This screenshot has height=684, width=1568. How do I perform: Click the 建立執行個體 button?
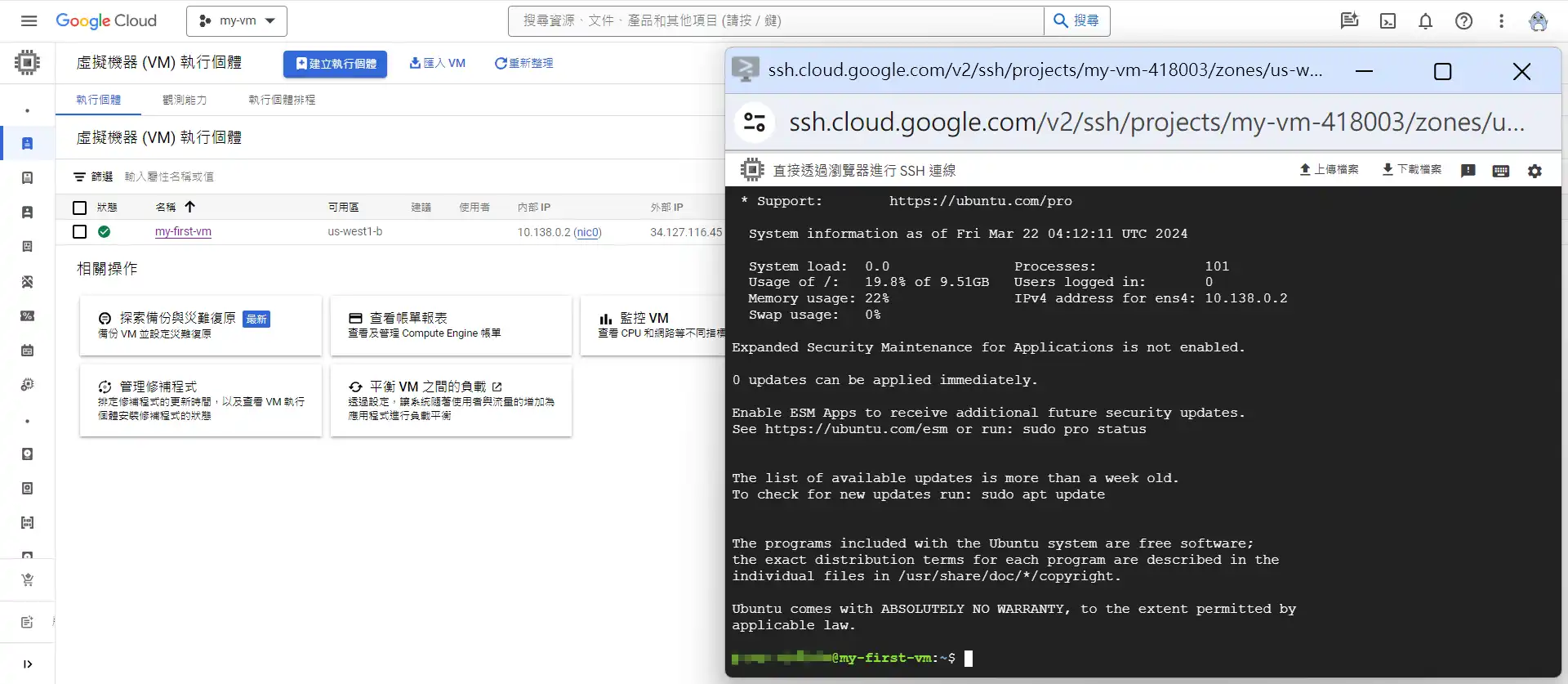tap(335, 64)
